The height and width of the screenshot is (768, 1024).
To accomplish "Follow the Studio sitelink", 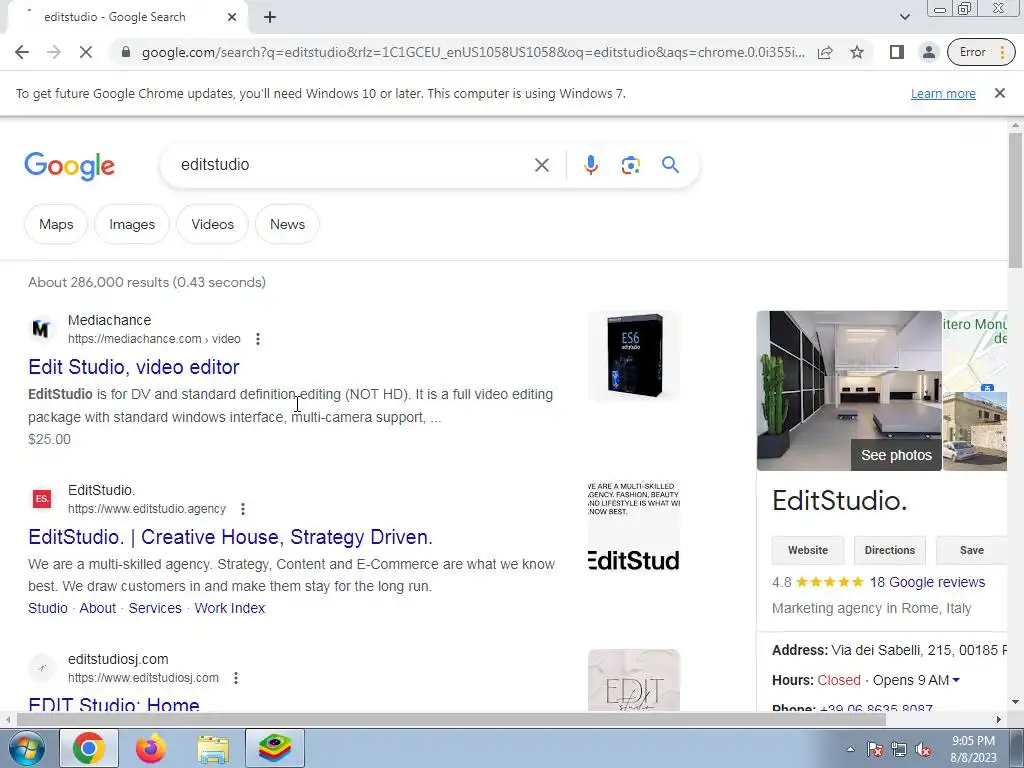I will (x=48, y=608).
